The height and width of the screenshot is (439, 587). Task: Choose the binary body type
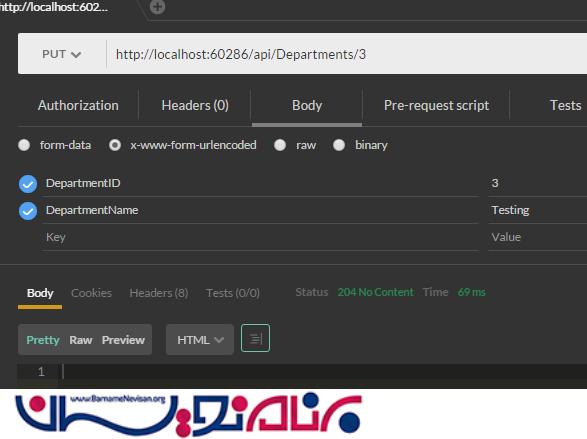pos(339,145)
